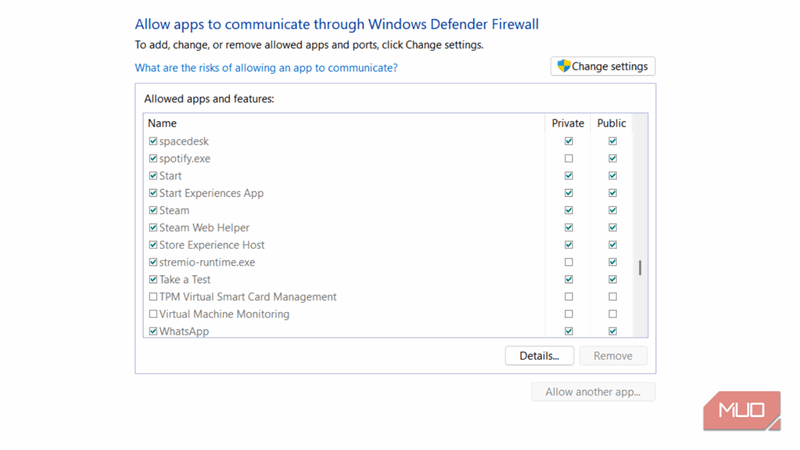Viewport: 800px width, 450px height.
Task: Toggle the spacedesk name checkbox
Action: [x=153, y=141]
